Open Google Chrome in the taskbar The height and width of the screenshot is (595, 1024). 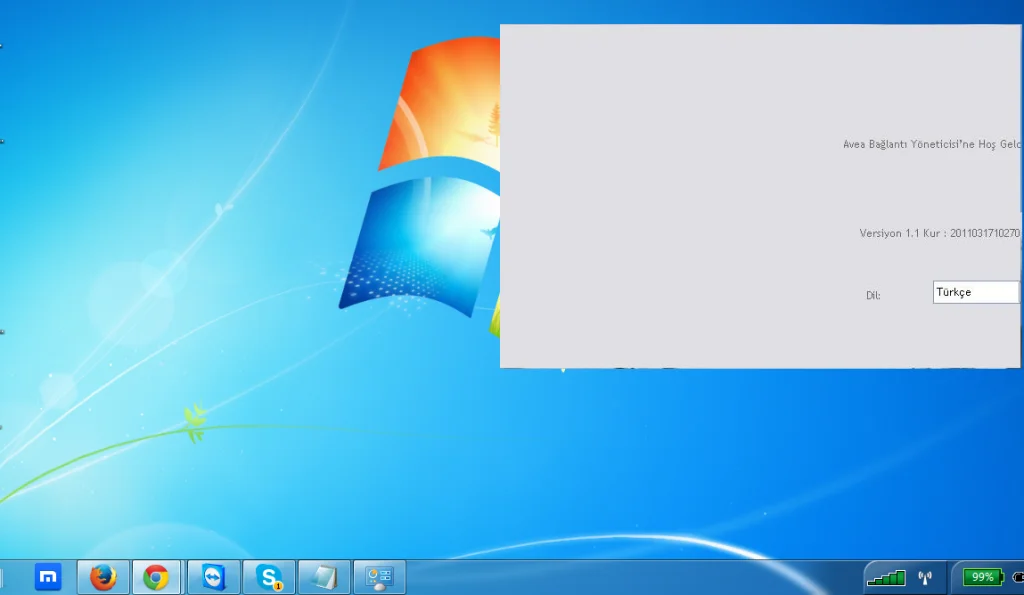pos(155,577)
